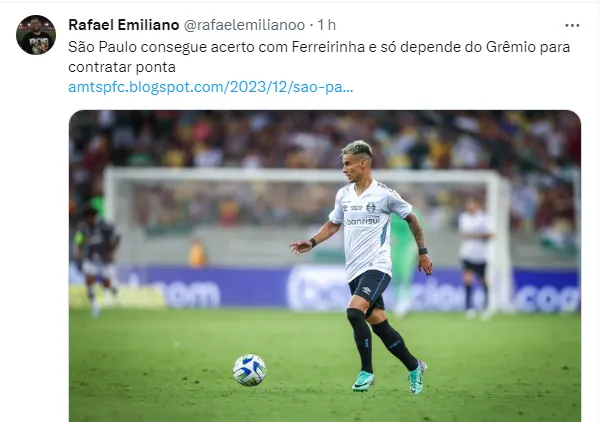The image size is (612, 422).
Task: Click the purple advertising board in the photo
Action: (x=324, y=289)
